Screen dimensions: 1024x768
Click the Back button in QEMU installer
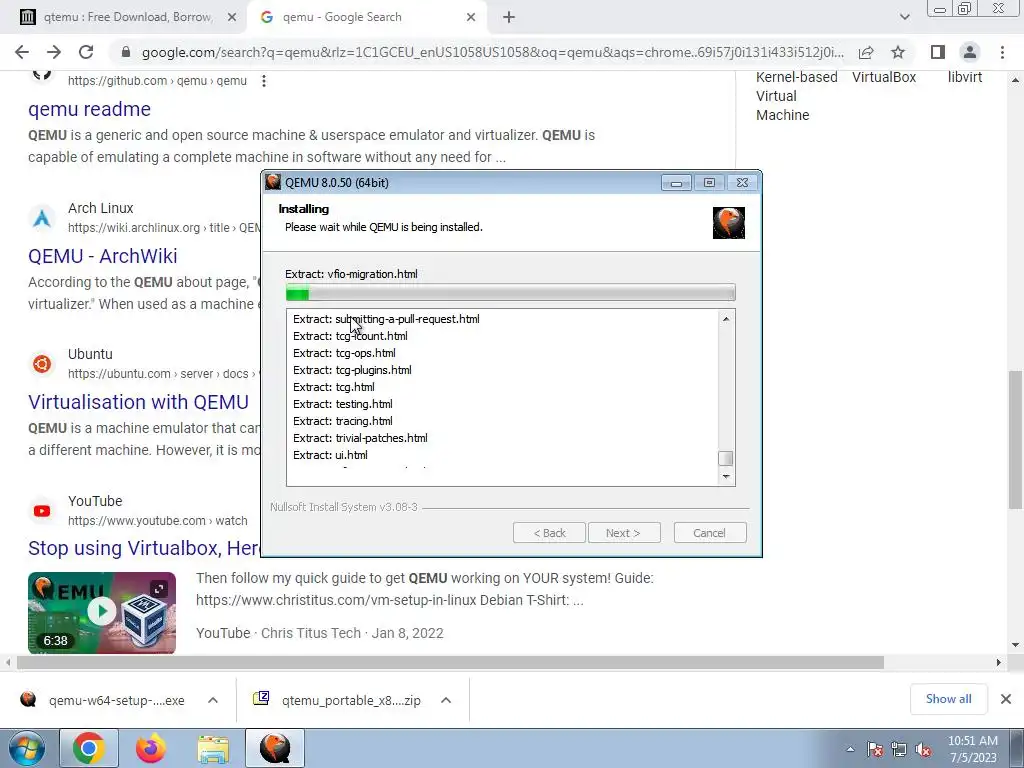tap(549, 533)
